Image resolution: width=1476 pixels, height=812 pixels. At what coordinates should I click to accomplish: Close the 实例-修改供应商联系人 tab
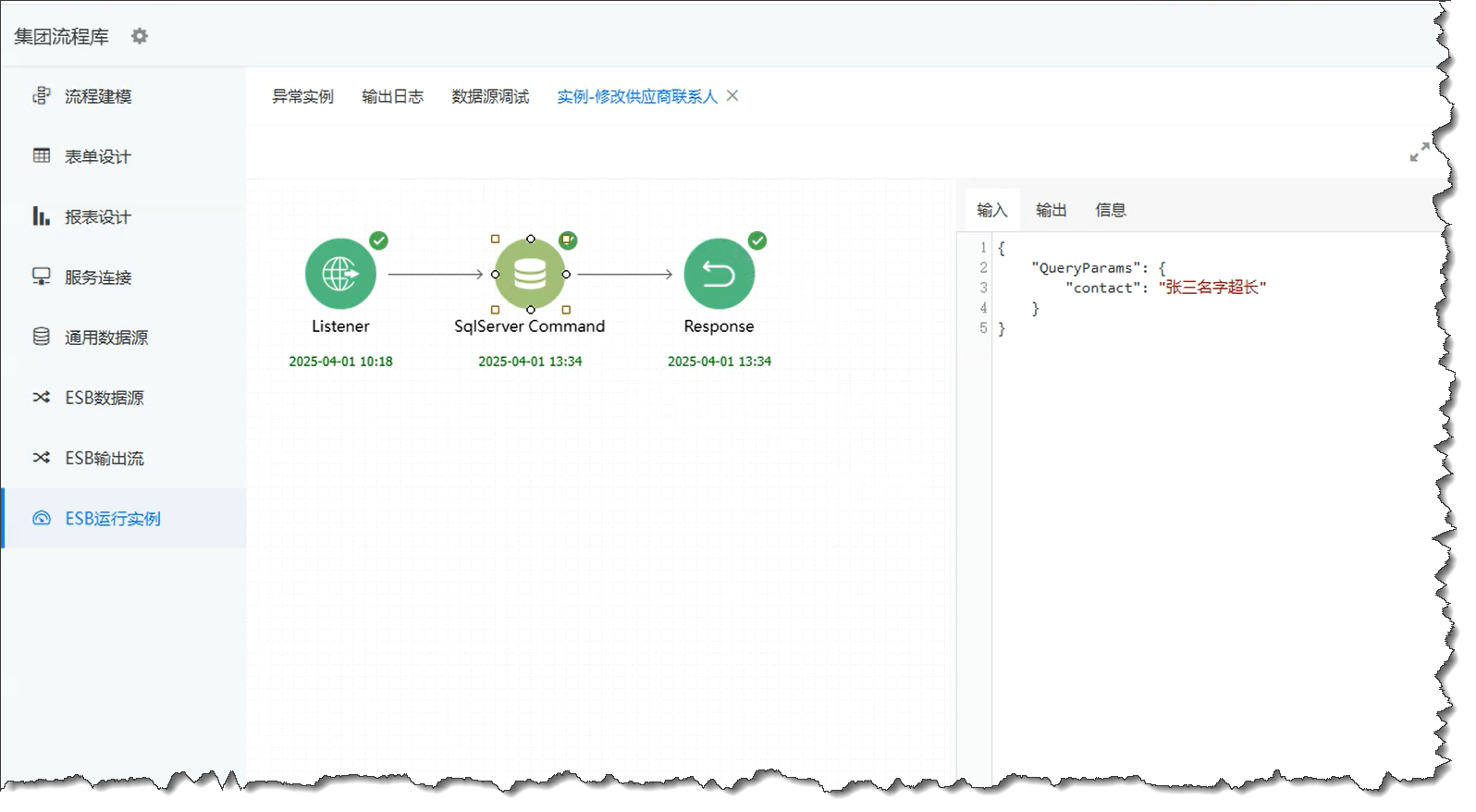coord(732,95)
